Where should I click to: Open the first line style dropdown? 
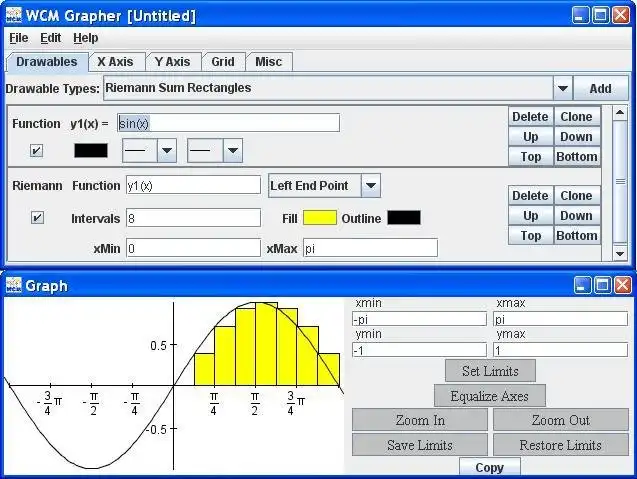pyautogui.click(x=150, y=150)
